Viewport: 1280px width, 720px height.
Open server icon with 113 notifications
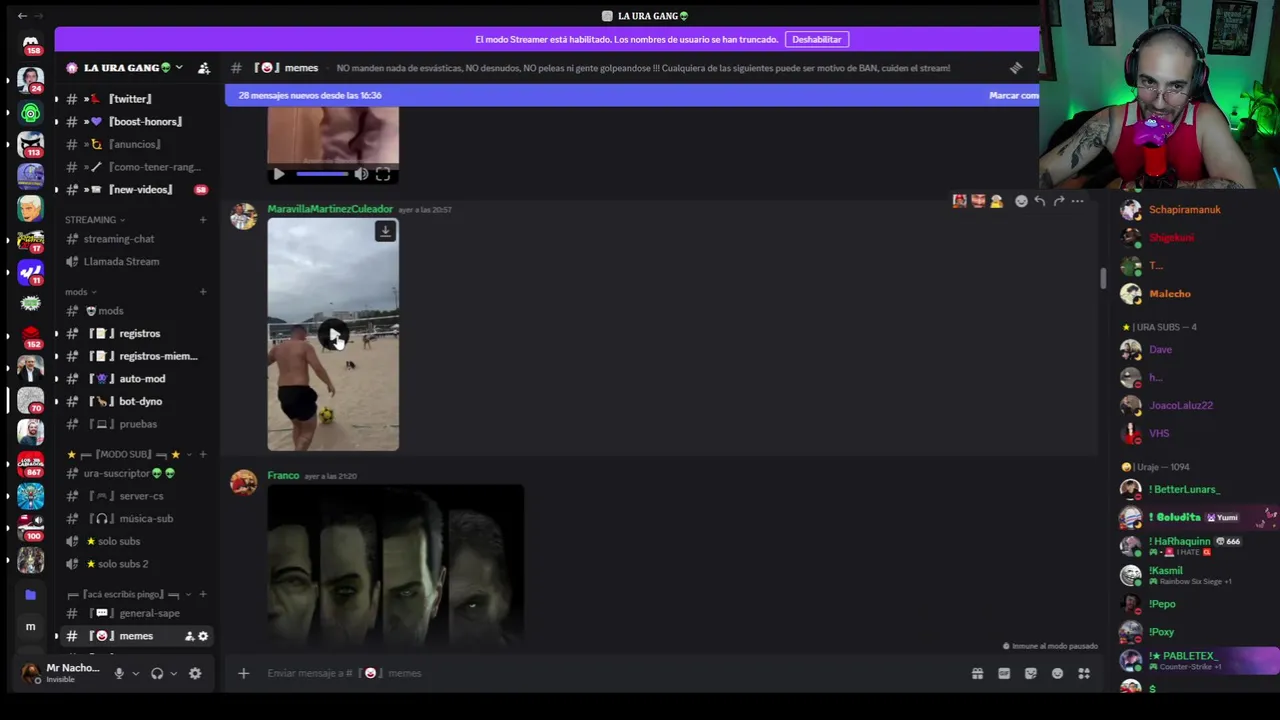coord(31,145)
